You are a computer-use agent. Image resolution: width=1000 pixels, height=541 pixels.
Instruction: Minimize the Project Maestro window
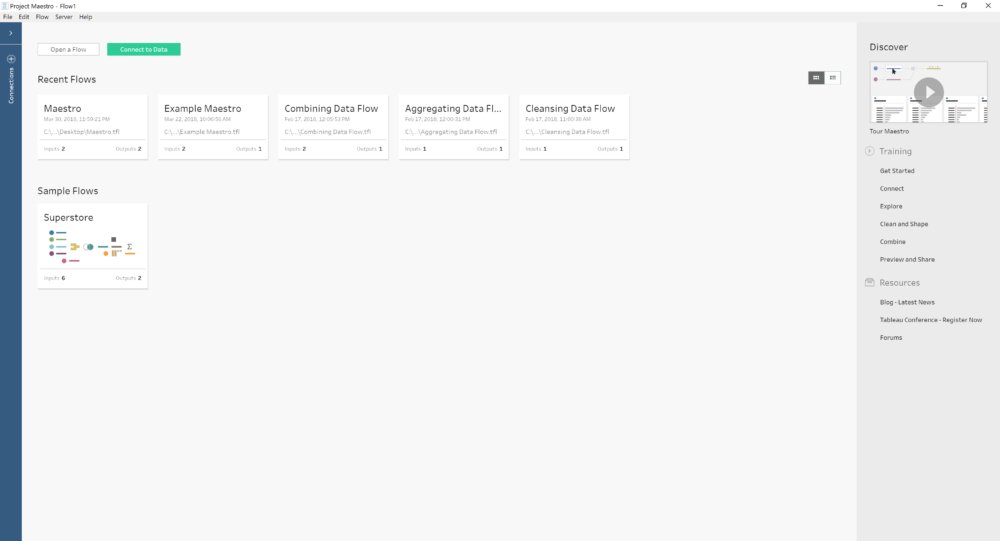click(x=939, y=6)
